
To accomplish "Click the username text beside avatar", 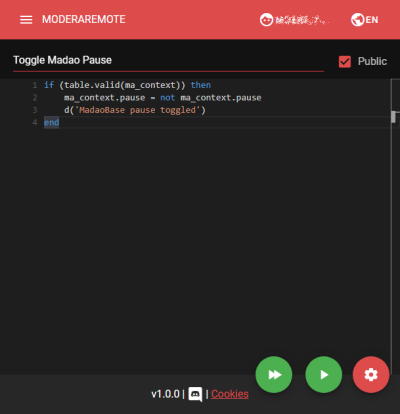I will (x=302, y=20).
